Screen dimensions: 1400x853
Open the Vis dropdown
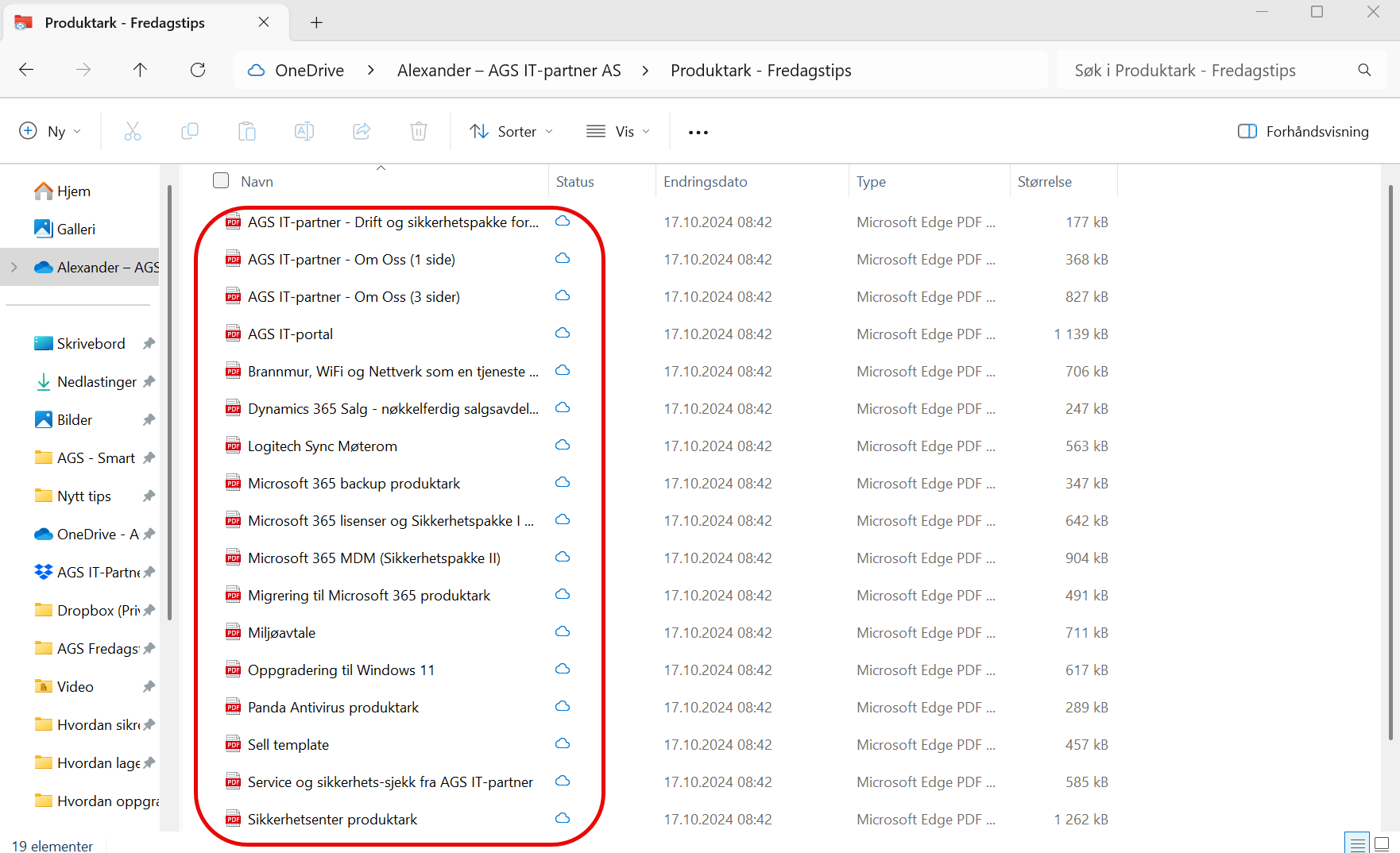[x=618, y=131]
